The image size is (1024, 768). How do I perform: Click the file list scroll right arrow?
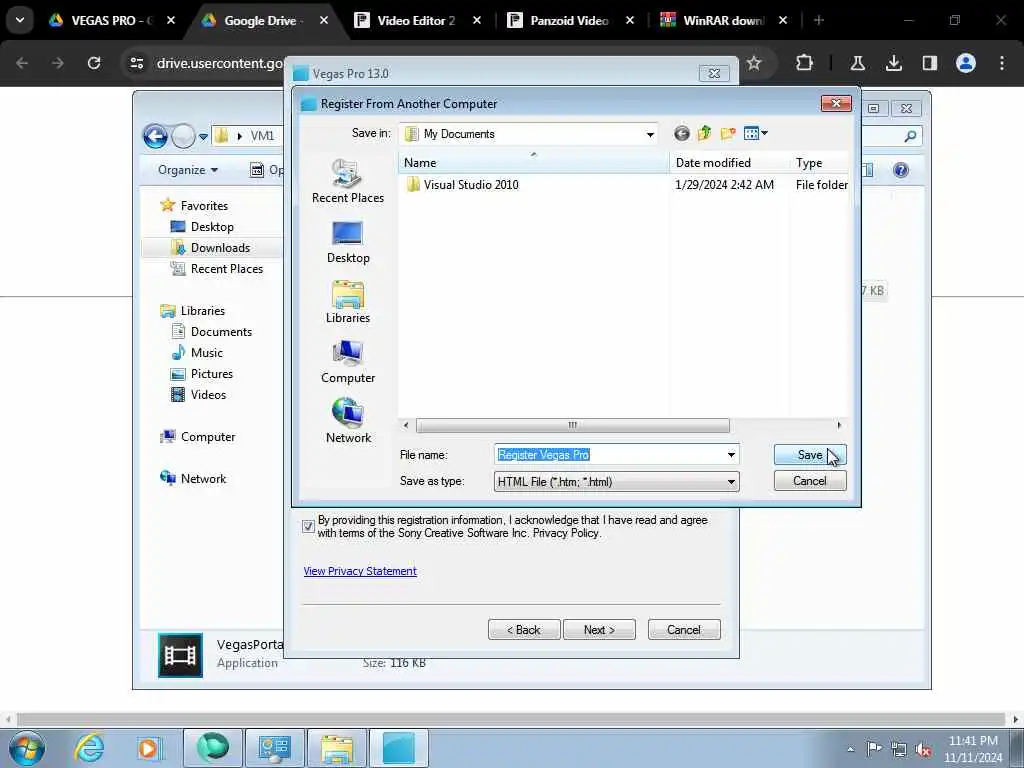tap(839, 425)
